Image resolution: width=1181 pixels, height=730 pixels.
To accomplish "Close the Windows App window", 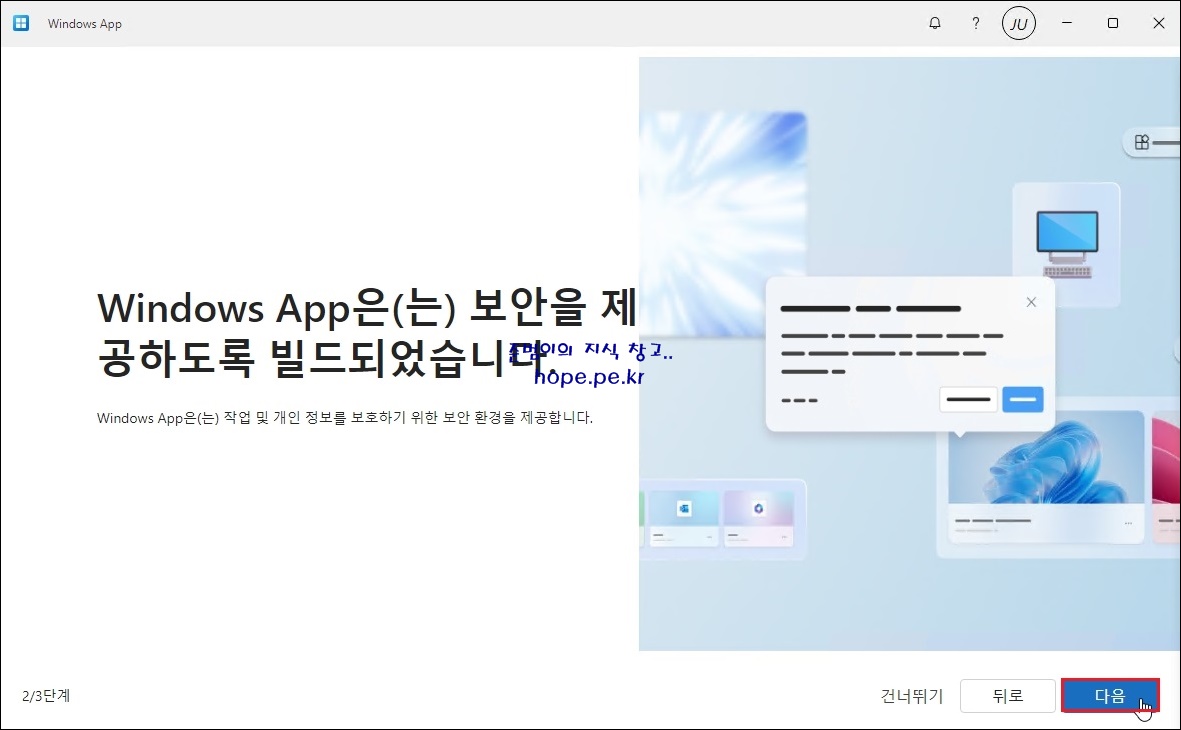I will click(1158, 23).
